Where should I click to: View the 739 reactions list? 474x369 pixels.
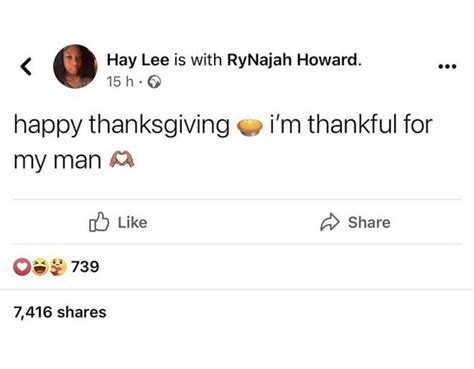[85, 267]
